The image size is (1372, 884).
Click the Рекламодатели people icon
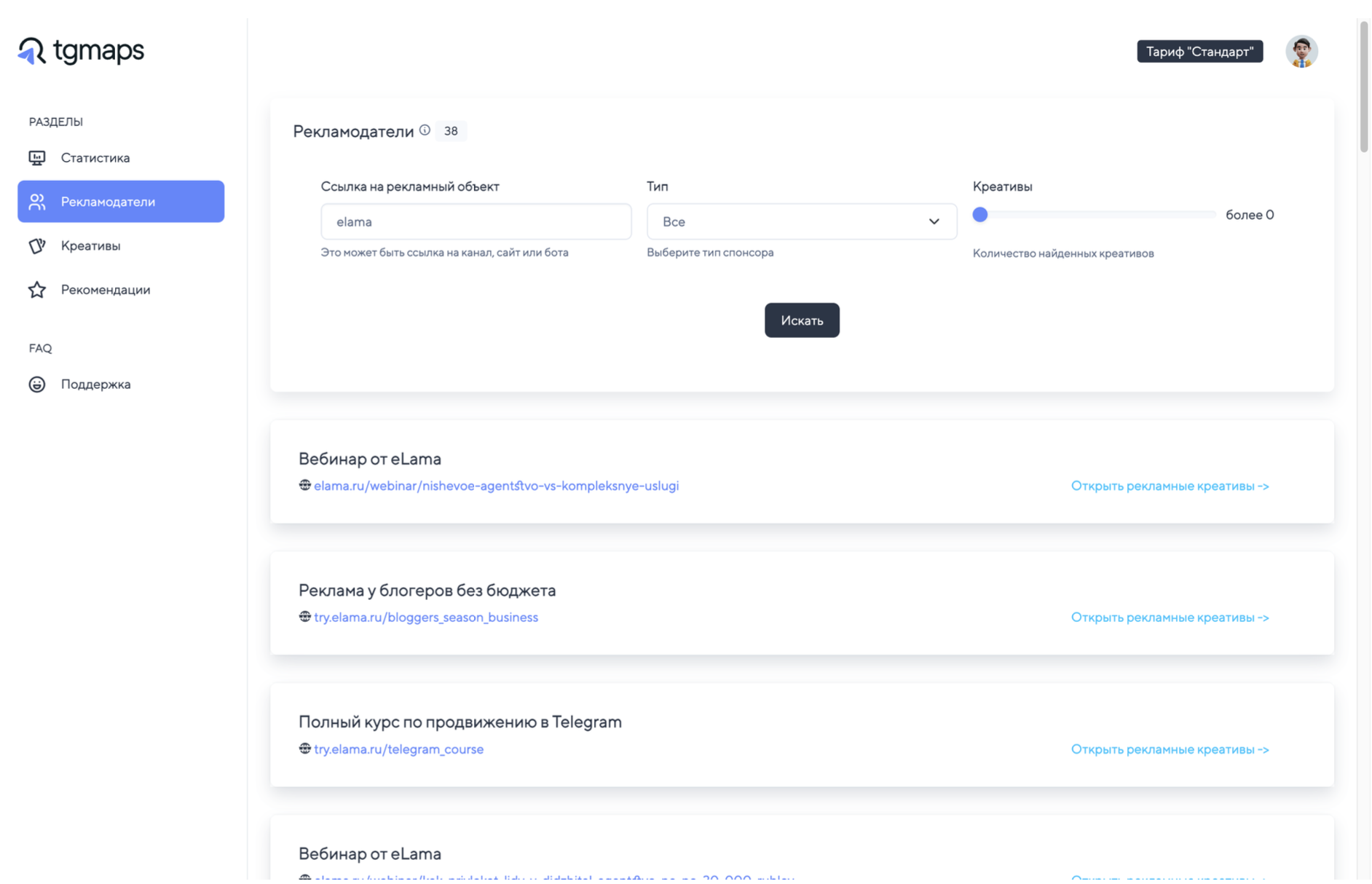tap(37, 202)
